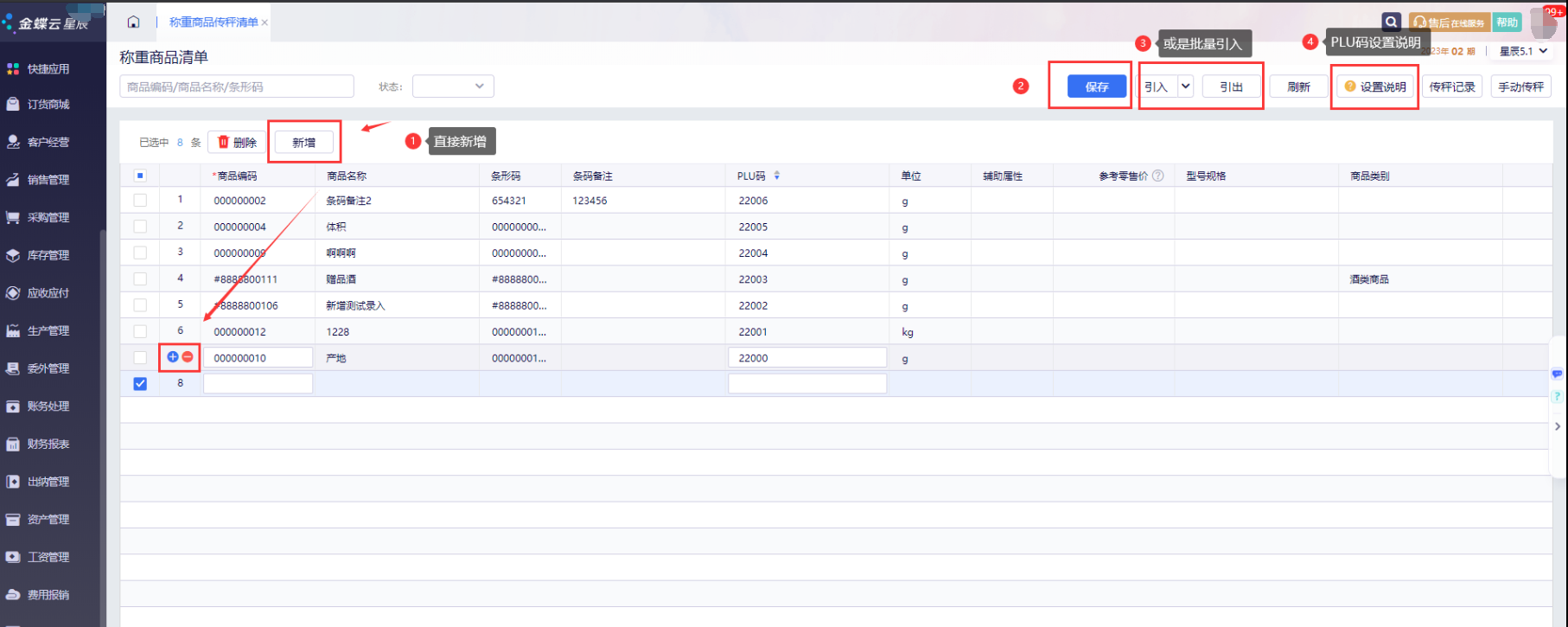Open 设置说明 instructions

pos(1375,86)
